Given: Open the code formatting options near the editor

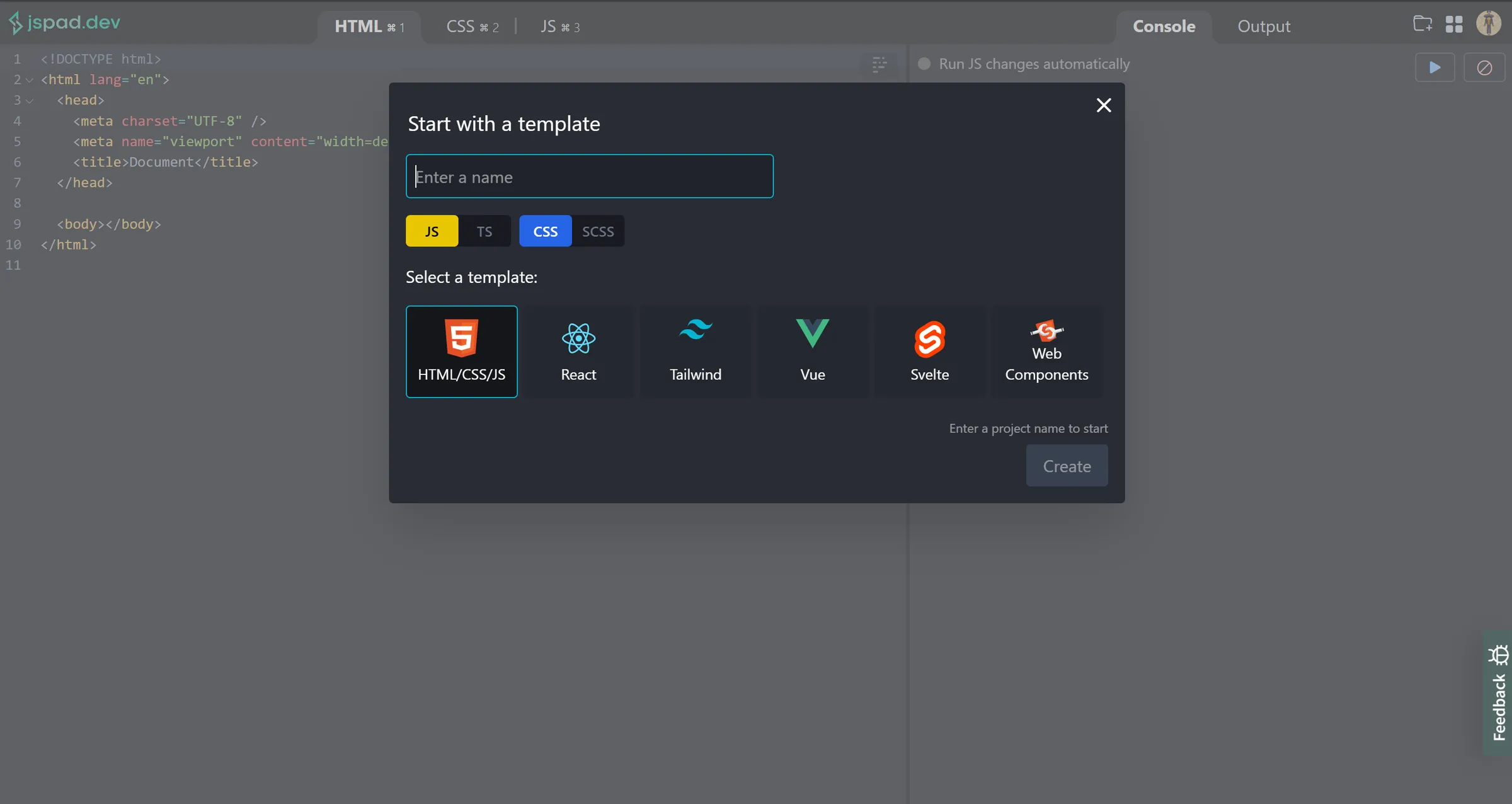Looking at the screenshot, I should (x=879, y=64).
